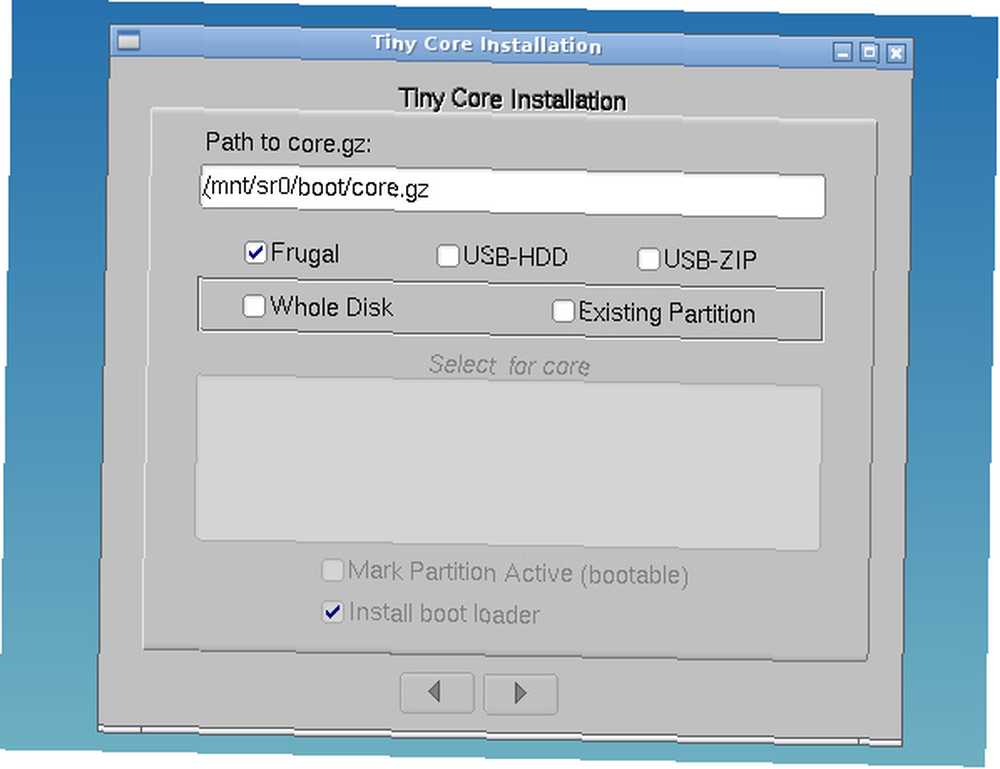Screen dimensions: 1000x769
Task: Uncheck Install boot loader
Action: click(332, 612)
